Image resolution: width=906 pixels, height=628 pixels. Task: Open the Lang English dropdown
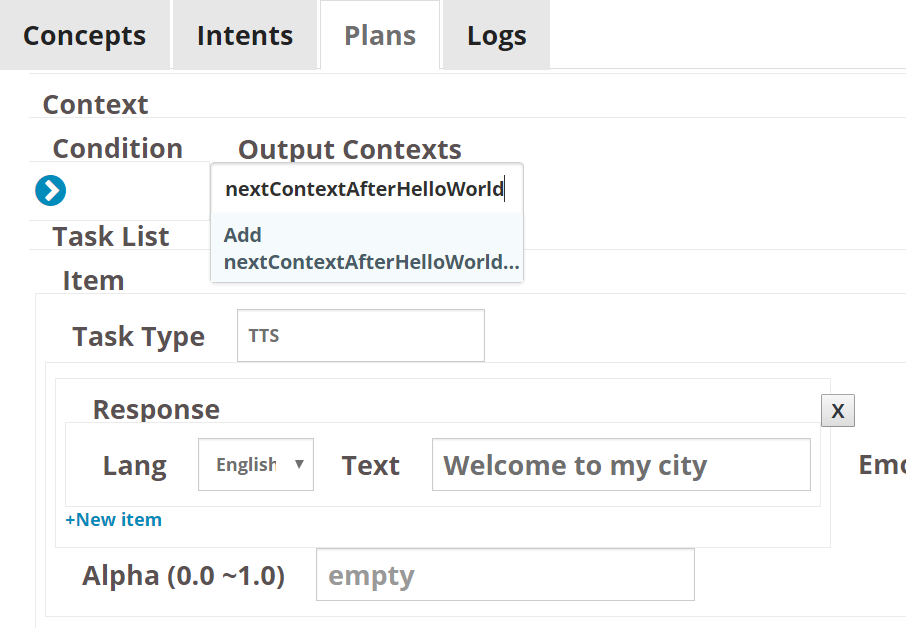point(256,465)
